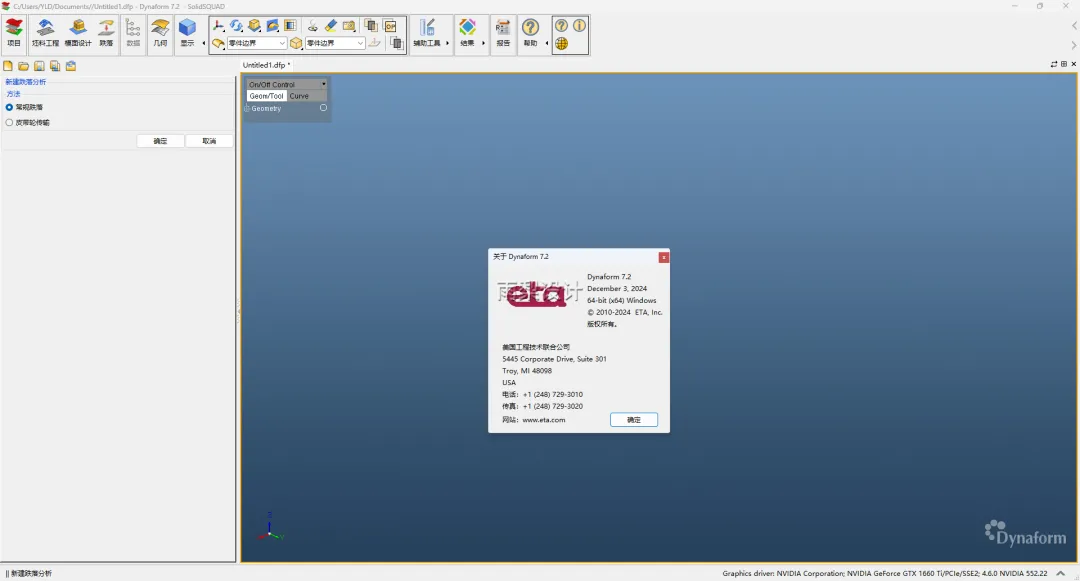The image size is (1080, 581).
Task: Select the eraser tool icon
Action: [331, 26]
